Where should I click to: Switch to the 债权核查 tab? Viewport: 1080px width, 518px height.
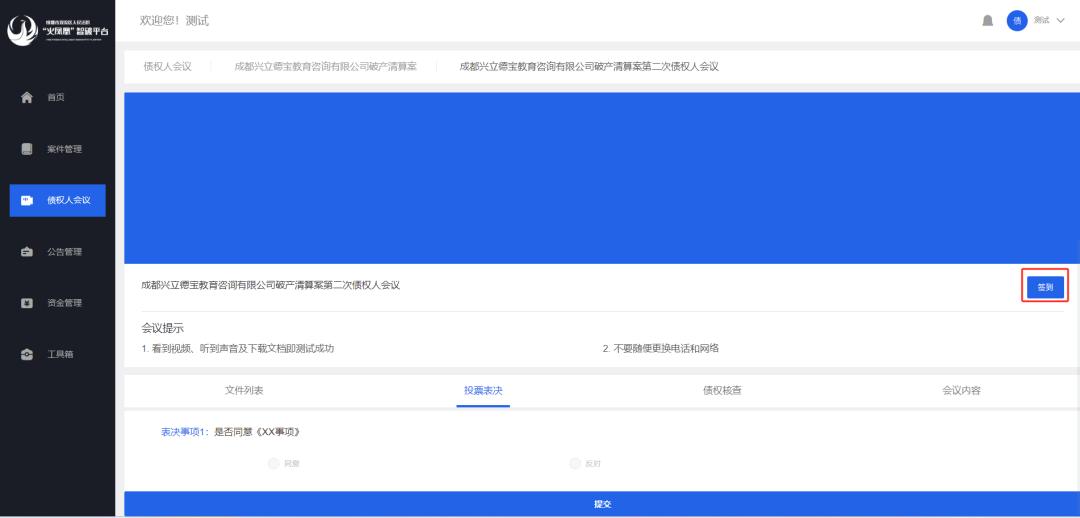coord(722,391)
